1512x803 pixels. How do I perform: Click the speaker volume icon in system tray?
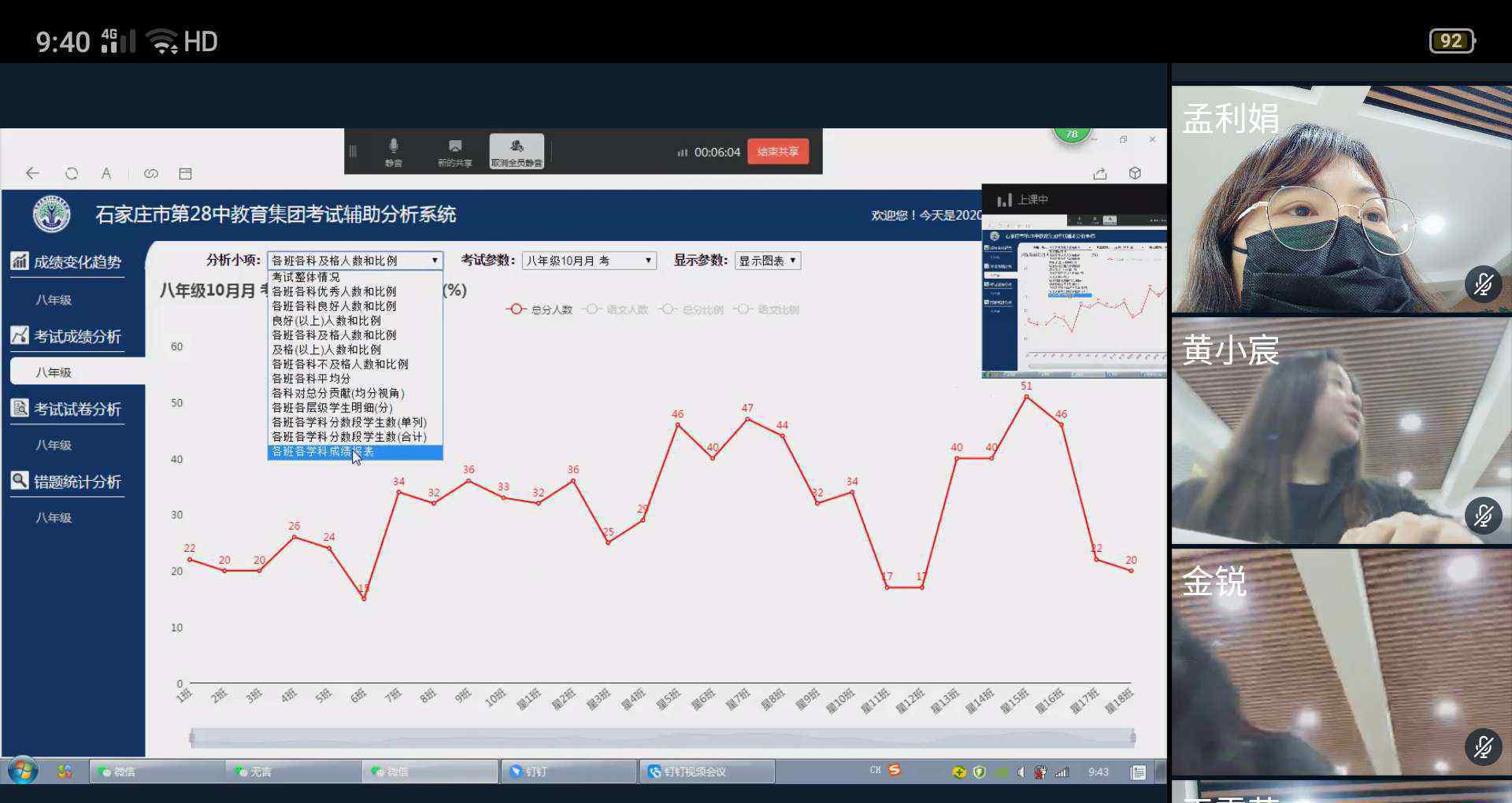(x=1021, y=772)
